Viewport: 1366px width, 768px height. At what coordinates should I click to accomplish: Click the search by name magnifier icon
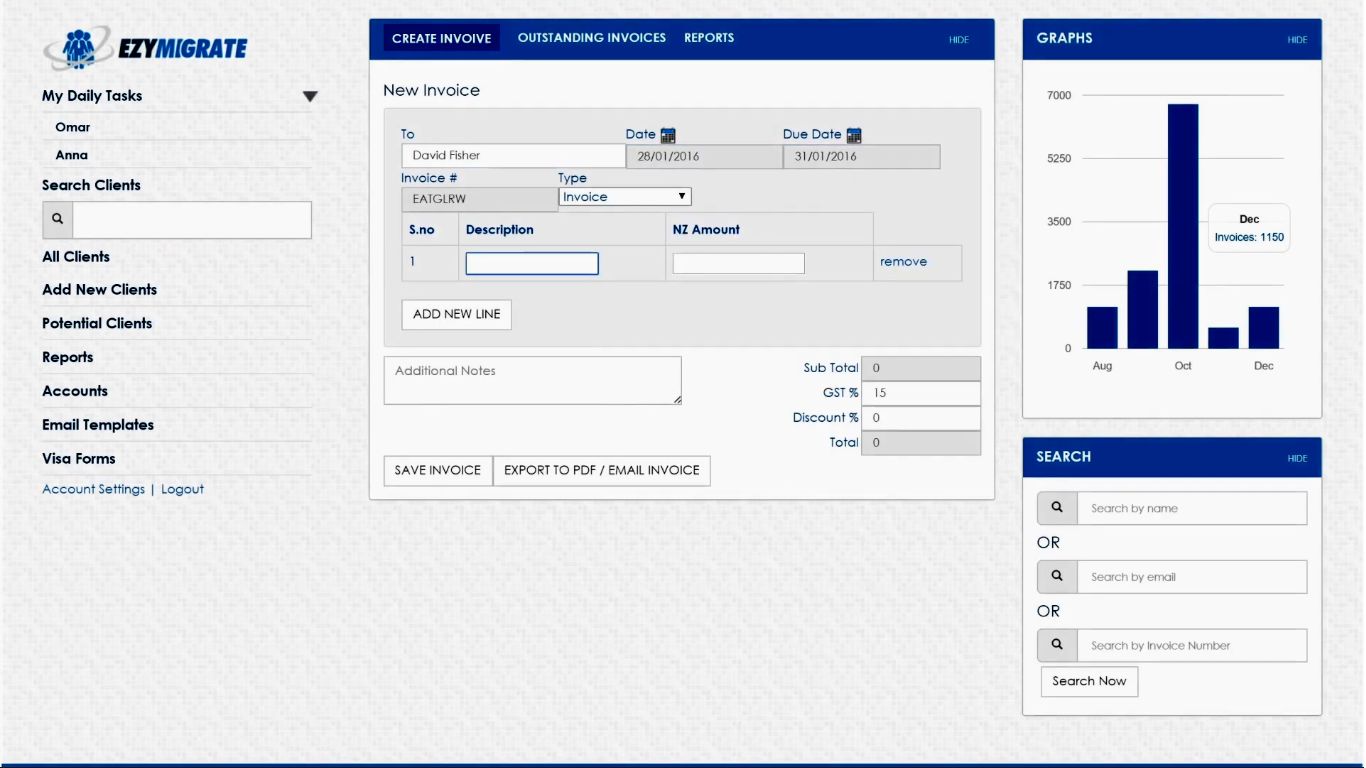tap(1057, 508)
